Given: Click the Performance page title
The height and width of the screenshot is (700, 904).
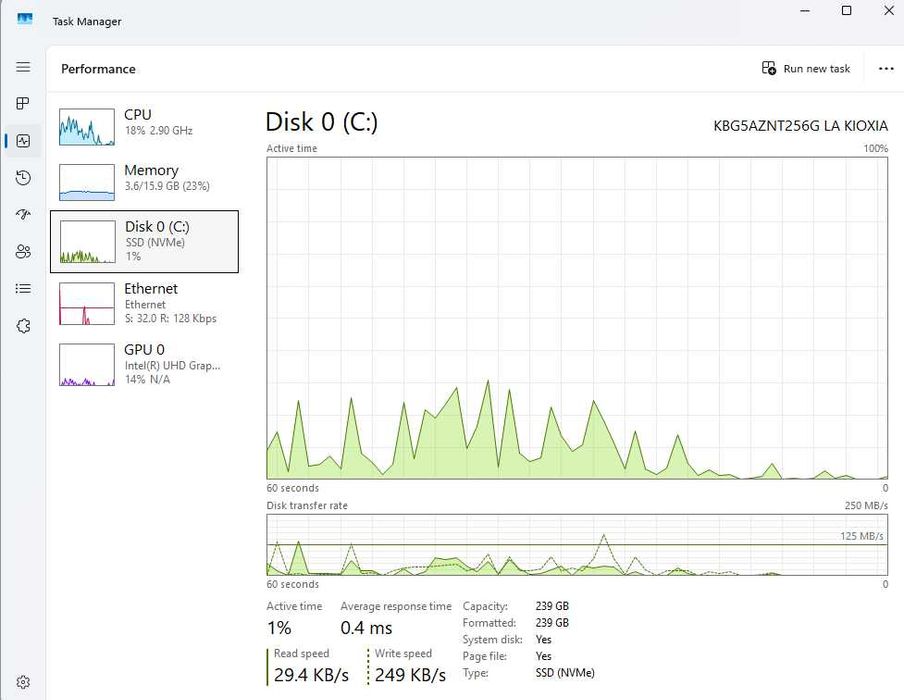Looking at the screenshot, I should [x=99, y=69].
